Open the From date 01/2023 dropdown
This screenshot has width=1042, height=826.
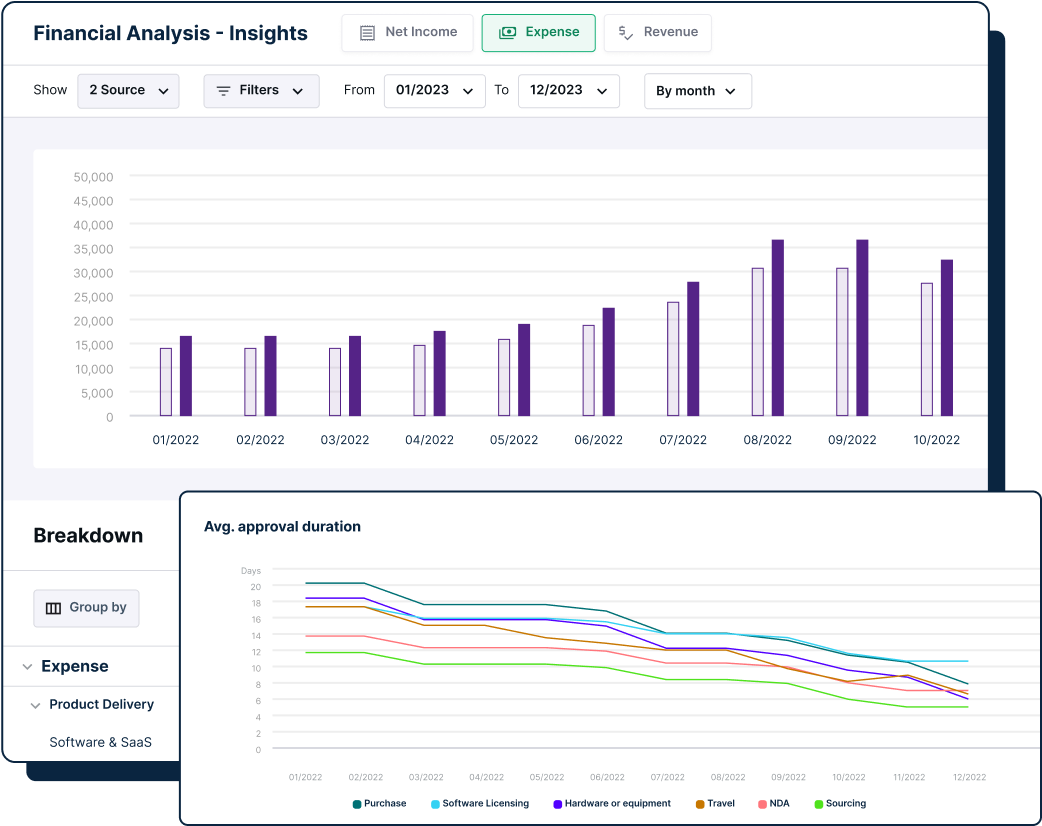pyautogui.click(x=435, y=90)
